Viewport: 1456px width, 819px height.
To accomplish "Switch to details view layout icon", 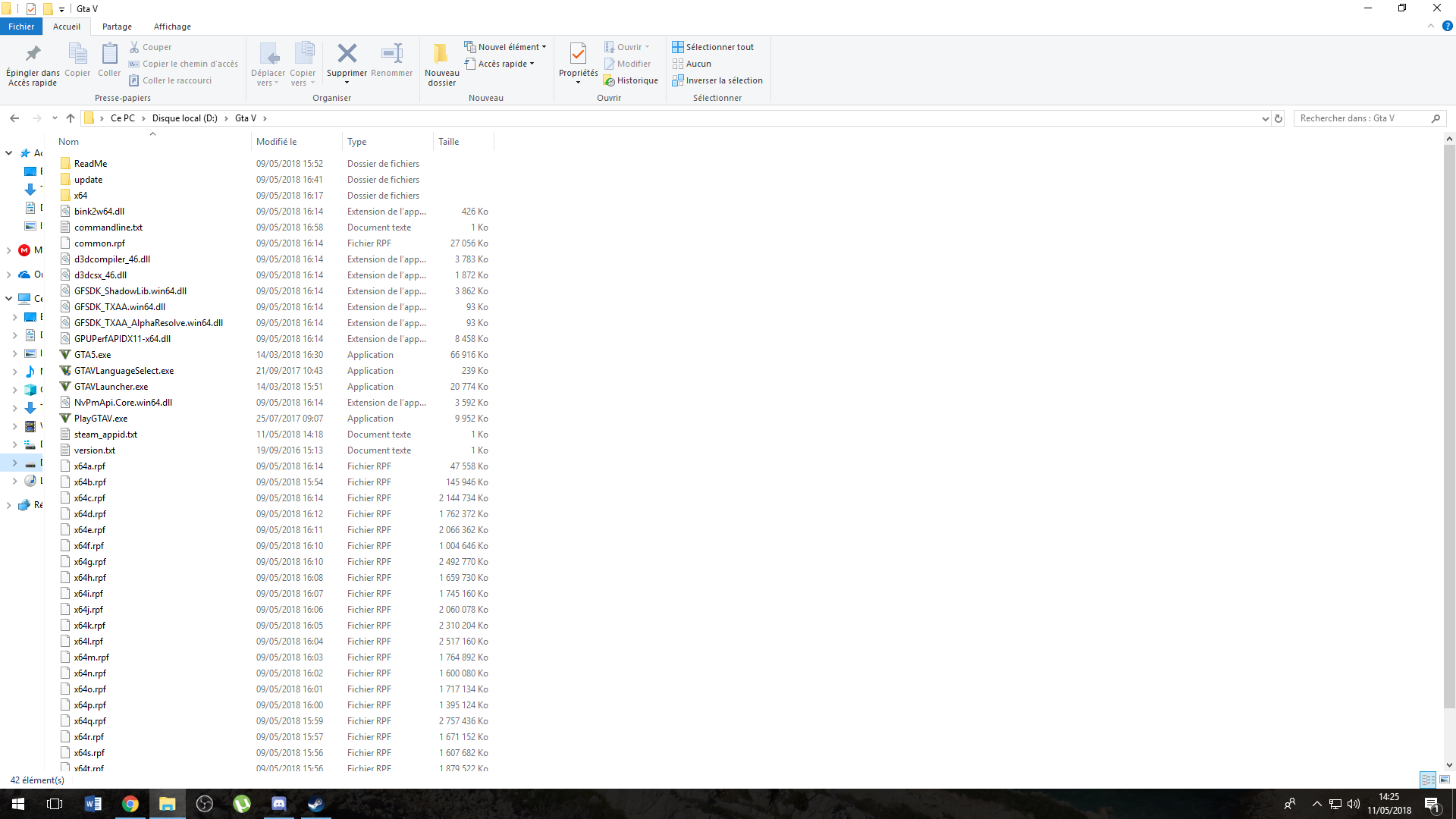I will pyautogui.click(x=1428, y=780).
